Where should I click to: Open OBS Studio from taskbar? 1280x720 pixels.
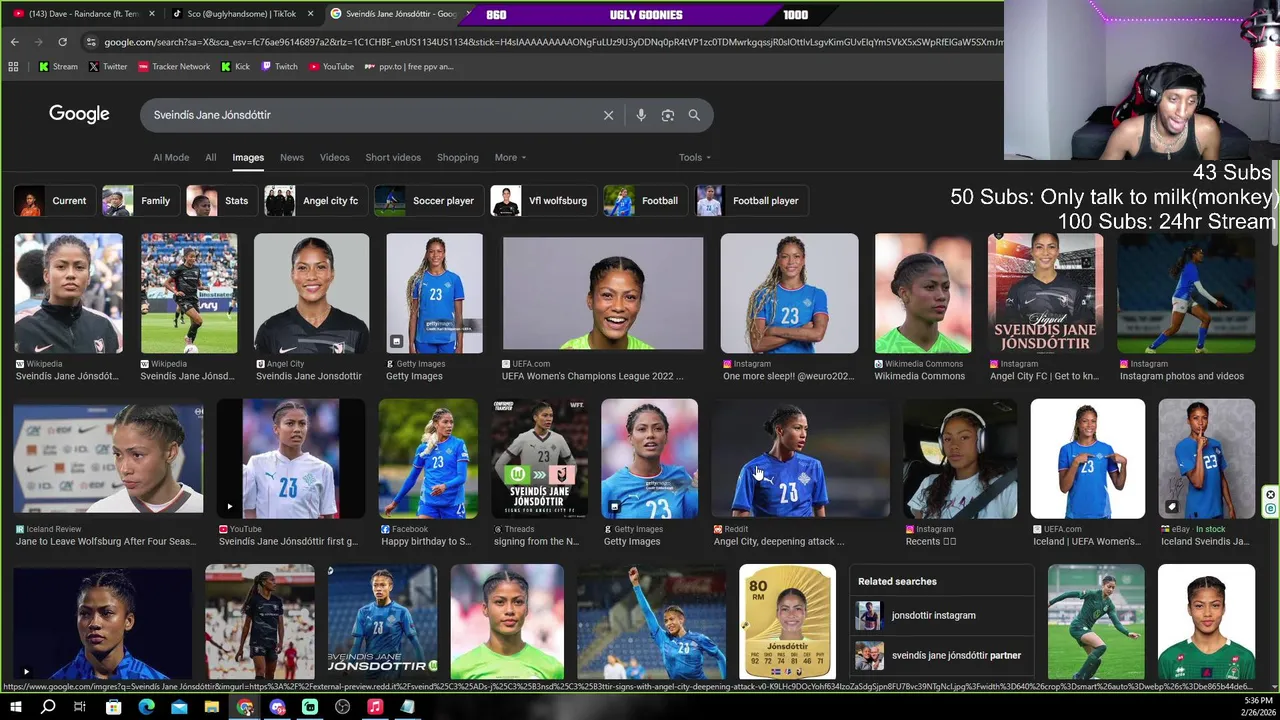tap(343, 707)
